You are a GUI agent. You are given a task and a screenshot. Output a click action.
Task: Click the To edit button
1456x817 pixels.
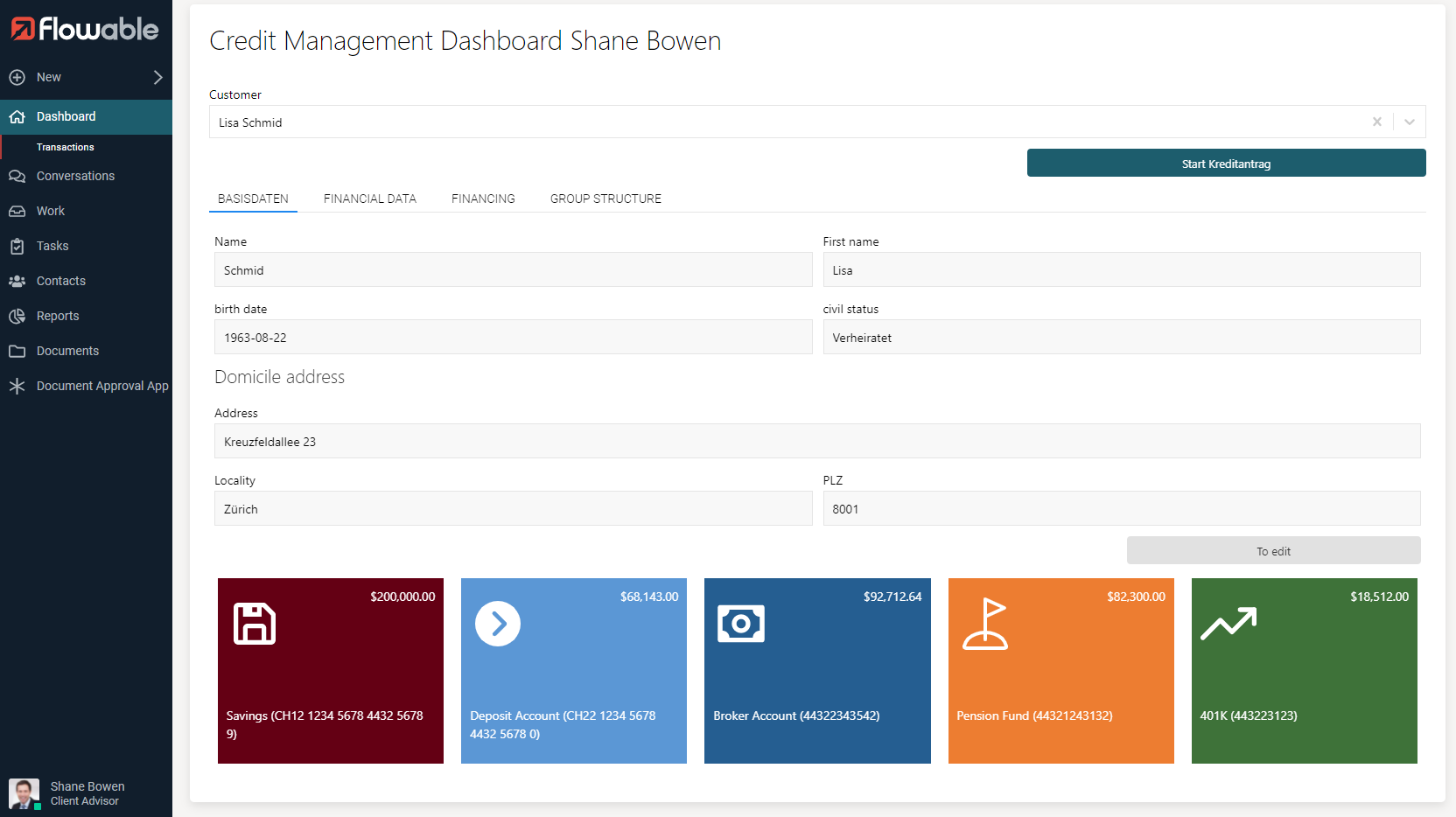click(x=1273, y=551)
